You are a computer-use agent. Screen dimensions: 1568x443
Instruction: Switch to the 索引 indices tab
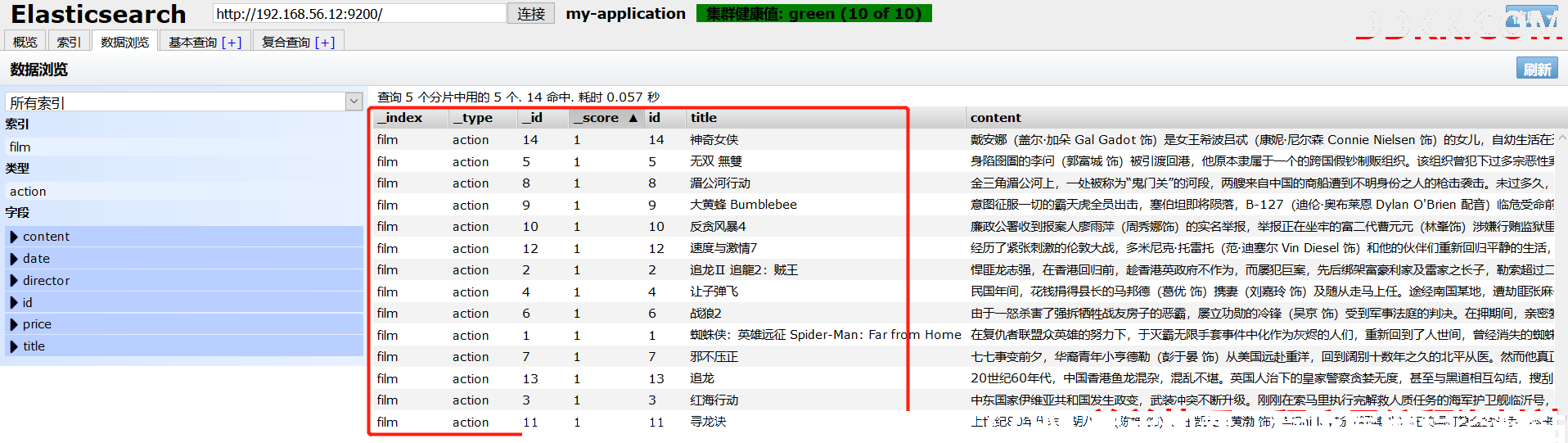click(x=69, y=41)
